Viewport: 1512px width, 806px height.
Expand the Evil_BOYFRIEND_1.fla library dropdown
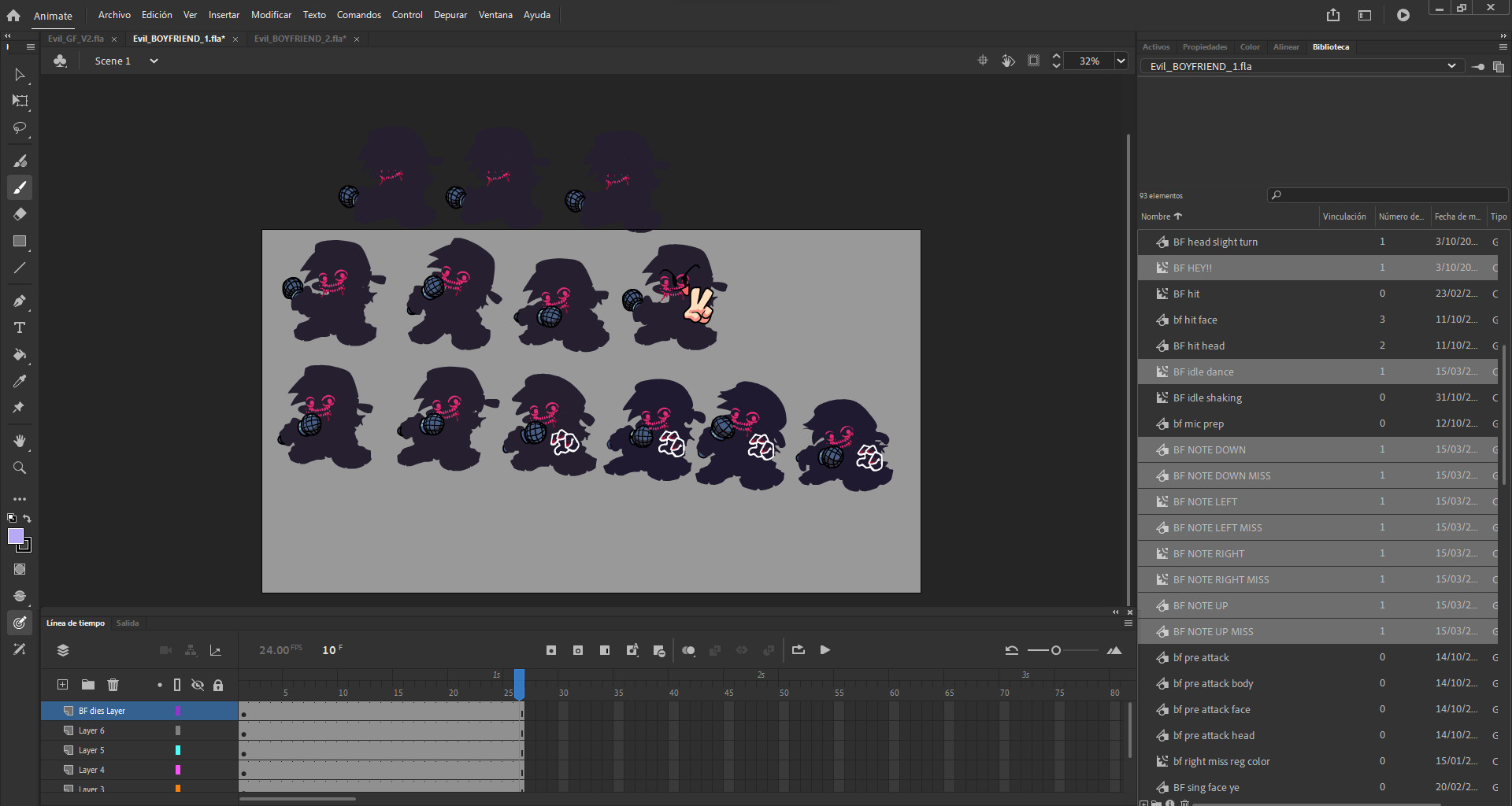pyautogui.click(x=1451, y=66)
